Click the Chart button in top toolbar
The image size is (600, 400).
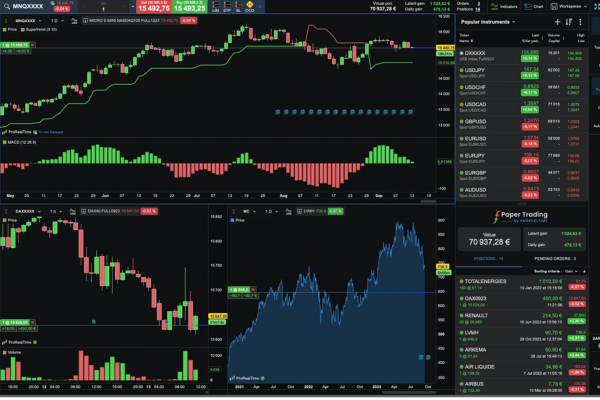point(534,5)
